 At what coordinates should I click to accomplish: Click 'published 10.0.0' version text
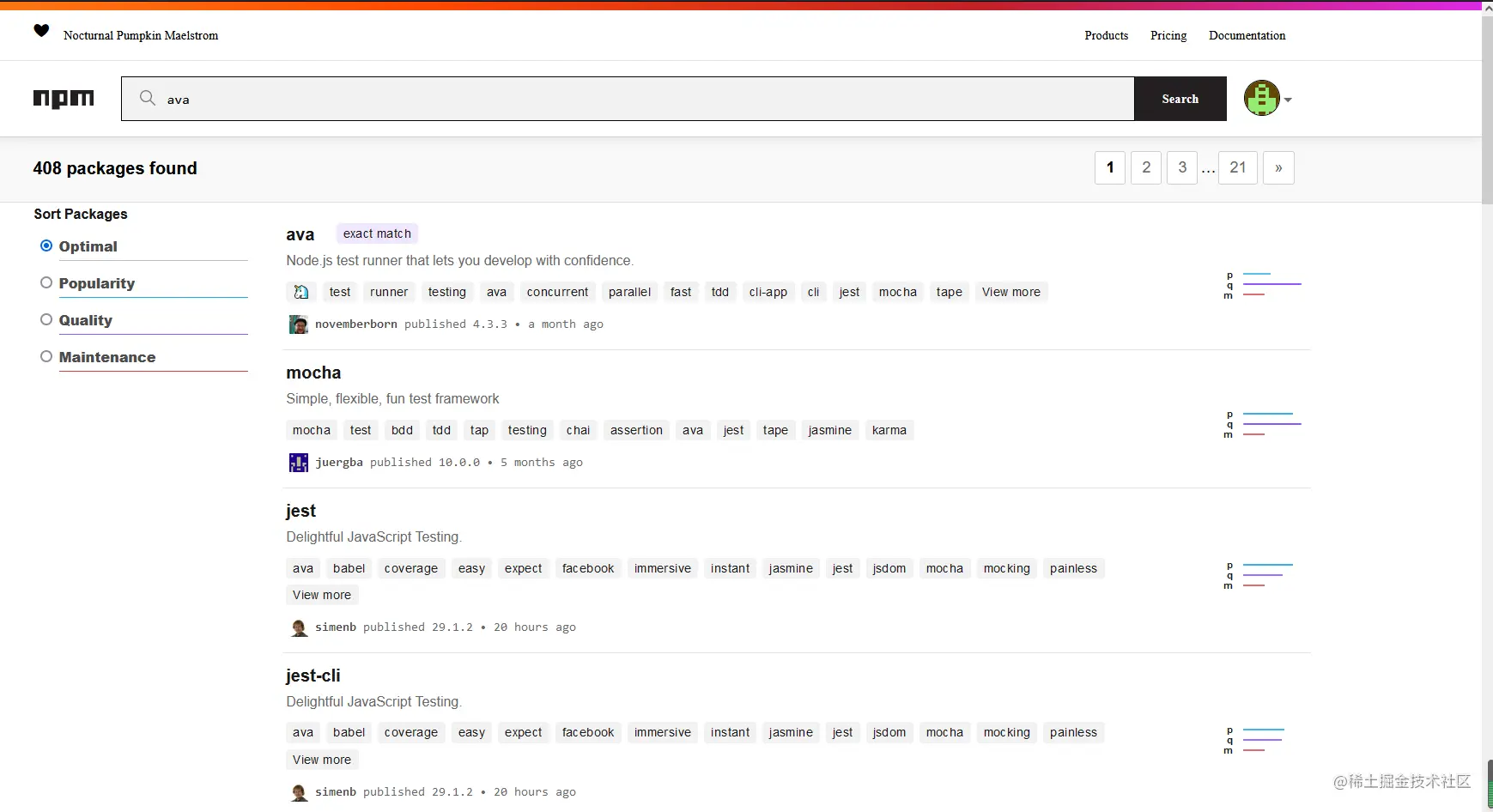click(425, 463)
